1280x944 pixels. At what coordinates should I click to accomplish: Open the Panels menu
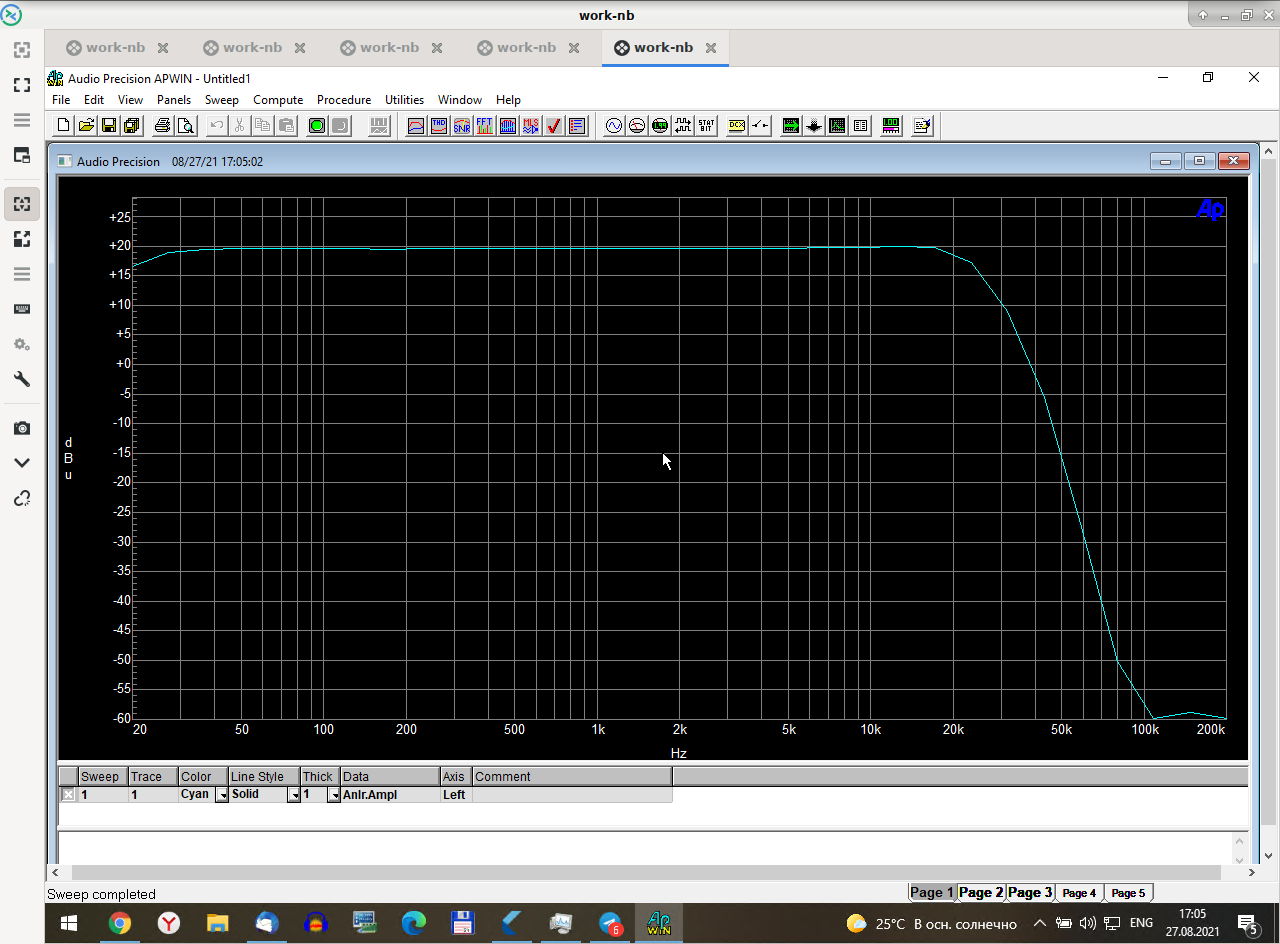pyautogui.click(x=174, y=100)
